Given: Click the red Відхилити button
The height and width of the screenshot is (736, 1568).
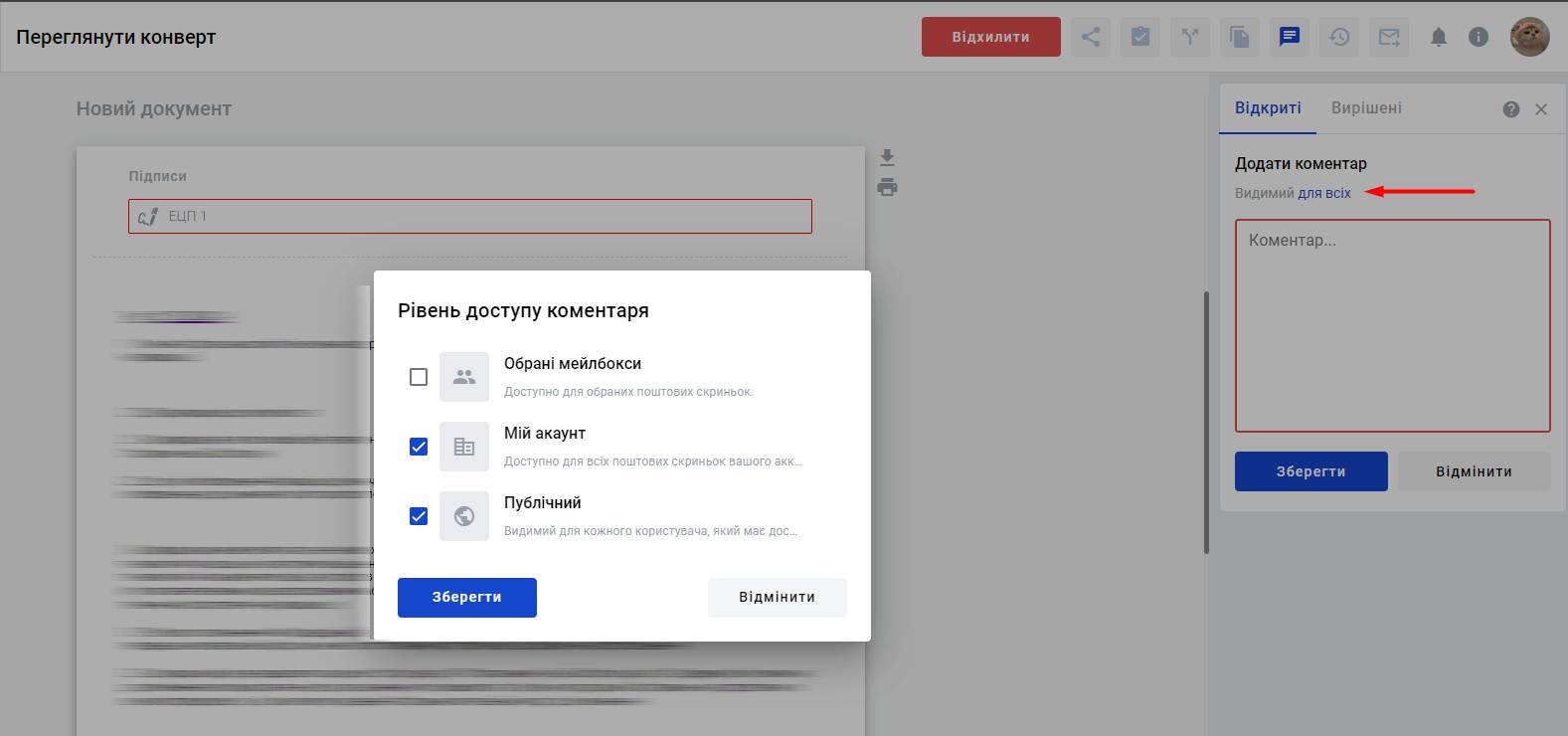Looking at the screenshot, I should coord(990,37).
